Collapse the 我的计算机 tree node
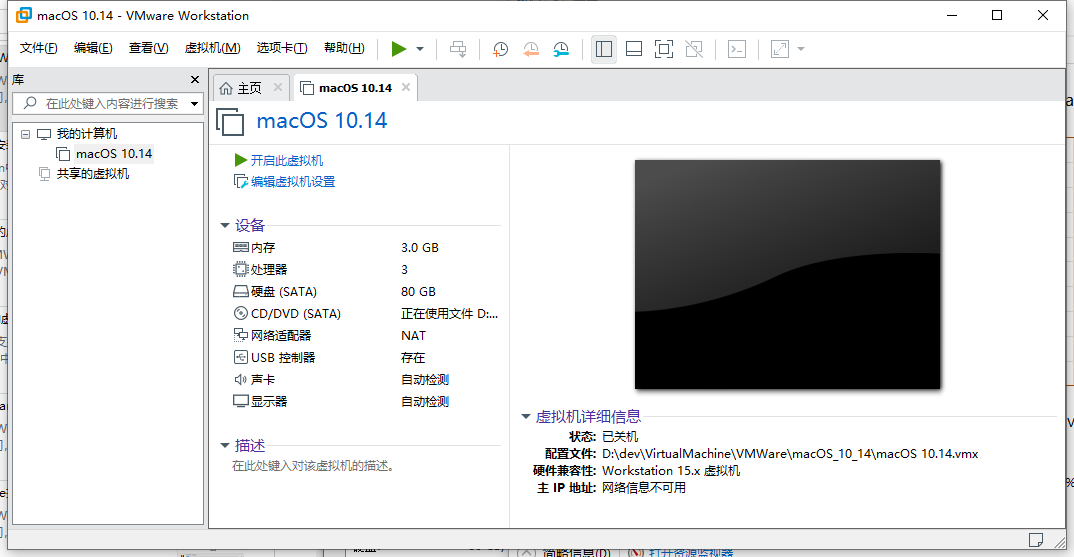The width and height of the screenshot is (1074, 557). click(x=25, y=134)
